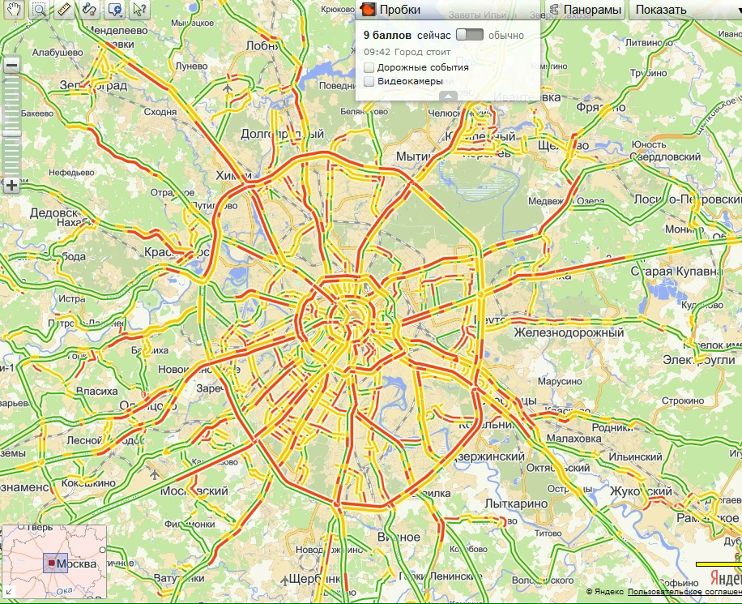Select the hand pan tool
The width and height of the screenshot is (742, 604).
[12, 10]
